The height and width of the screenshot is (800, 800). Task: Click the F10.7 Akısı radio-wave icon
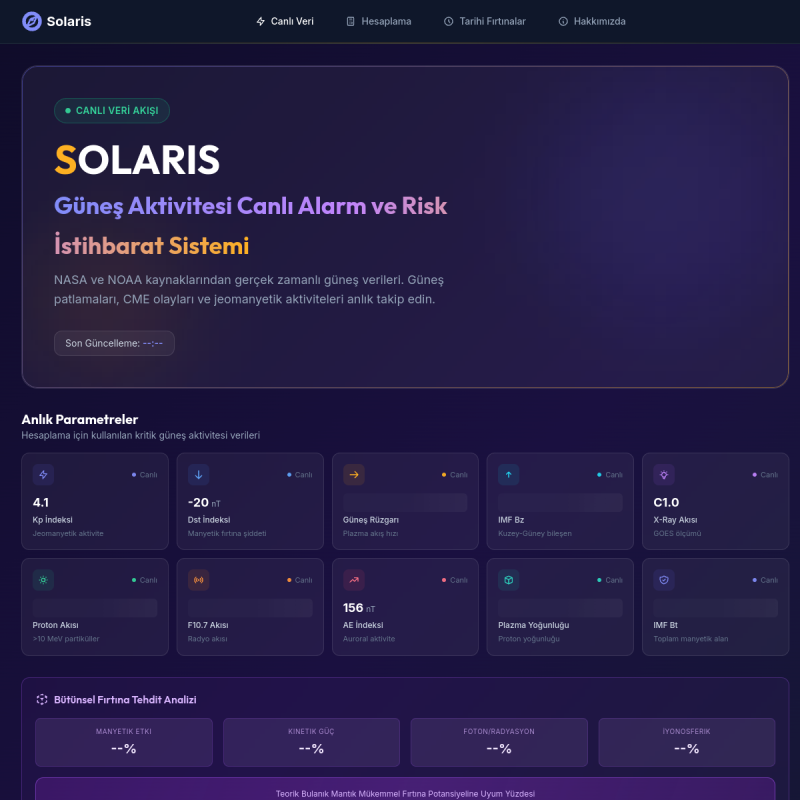(197, 578)
